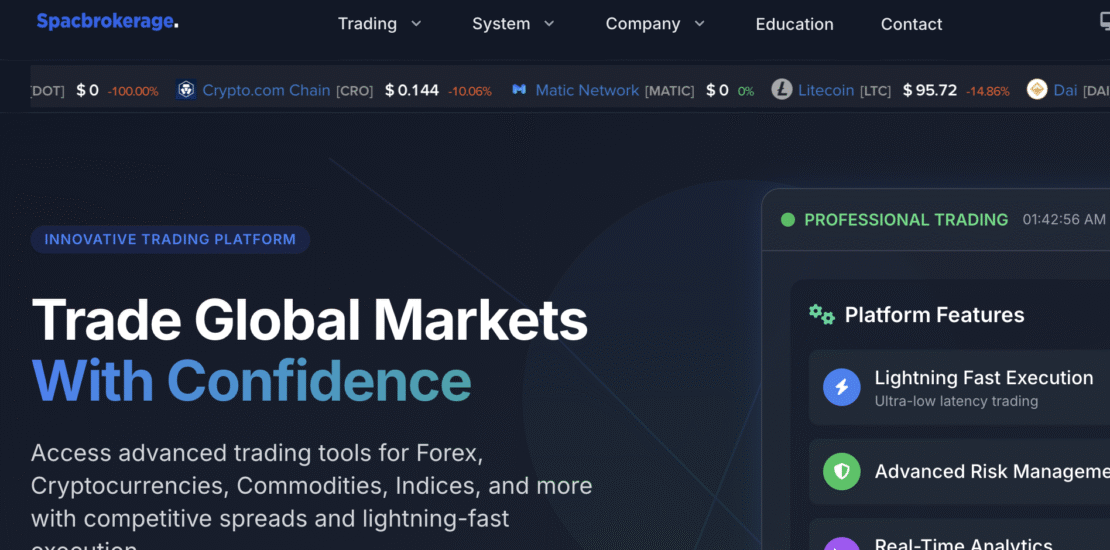Click the Litecoin coin icon in ticker
The image size is (1110, 550).
coord(782,90)
